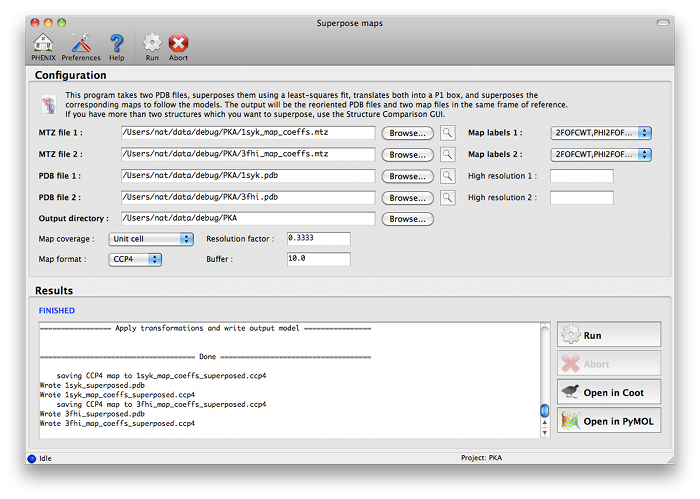The width and height of the screenshot is (700, 499).
Task: Open results in Coot
Action: pyautogui.click(x=609, y=392)
